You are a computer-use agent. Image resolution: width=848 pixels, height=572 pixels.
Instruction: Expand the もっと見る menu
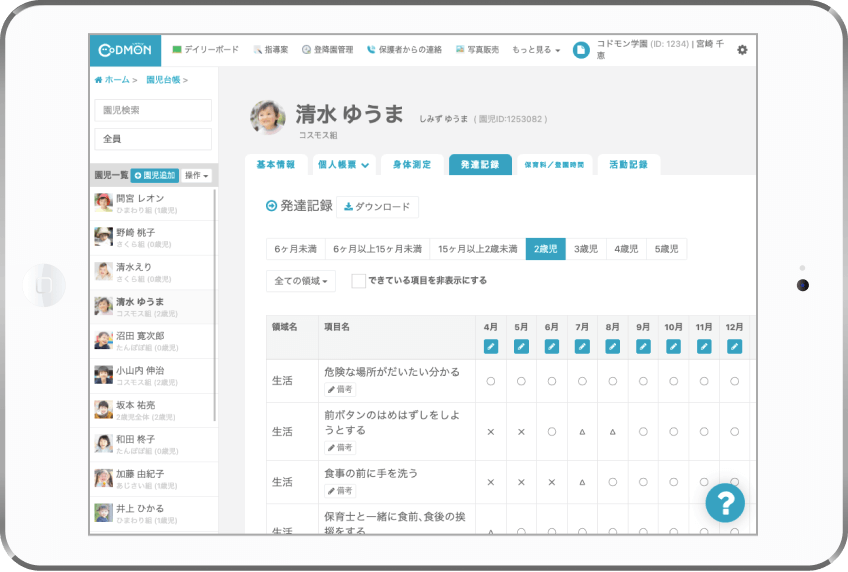pos(536,49)
